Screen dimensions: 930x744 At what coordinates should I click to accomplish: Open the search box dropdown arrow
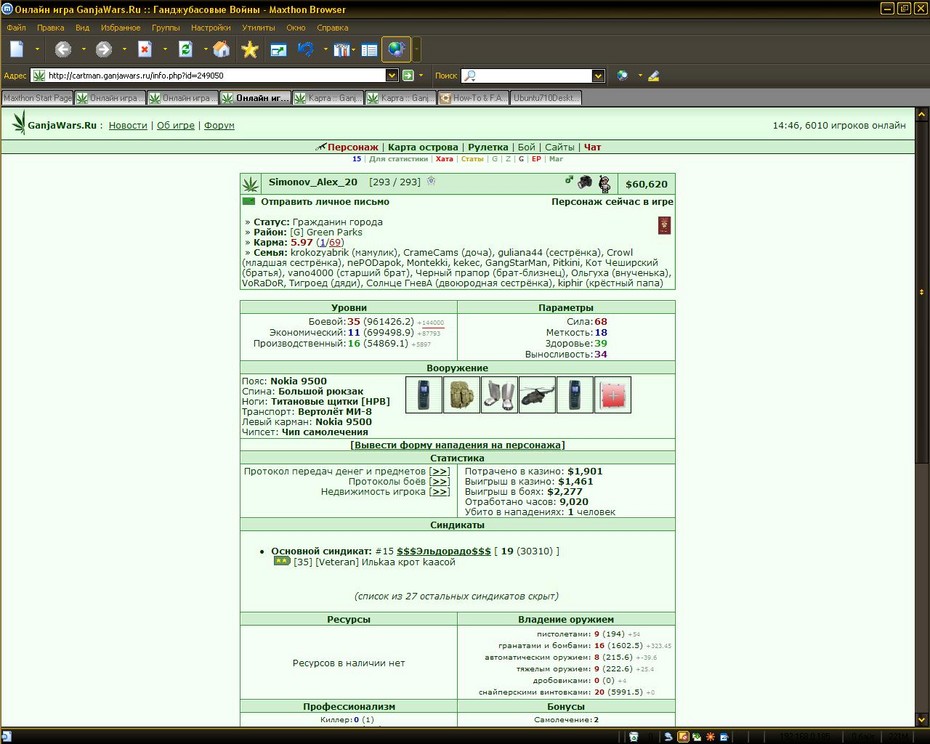(x=598, y=75)
